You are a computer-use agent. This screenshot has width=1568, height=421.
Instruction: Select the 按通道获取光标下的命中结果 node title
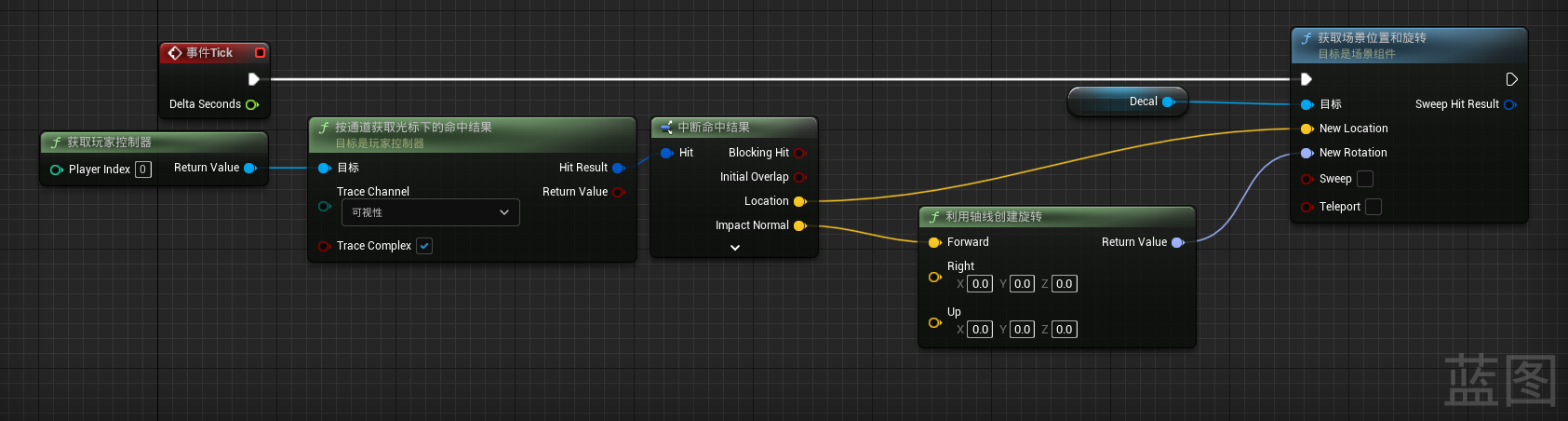(413, 128)
